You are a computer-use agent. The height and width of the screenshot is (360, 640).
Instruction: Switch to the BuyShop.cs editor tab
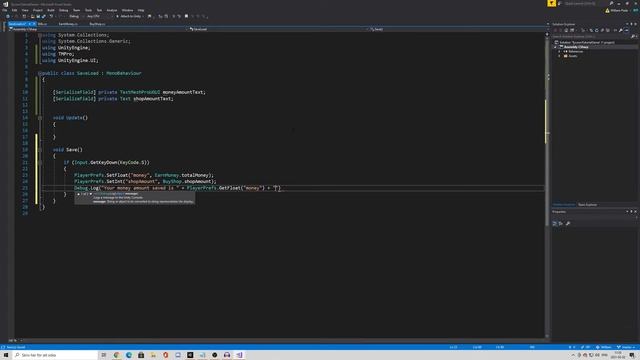coord(97,24)
